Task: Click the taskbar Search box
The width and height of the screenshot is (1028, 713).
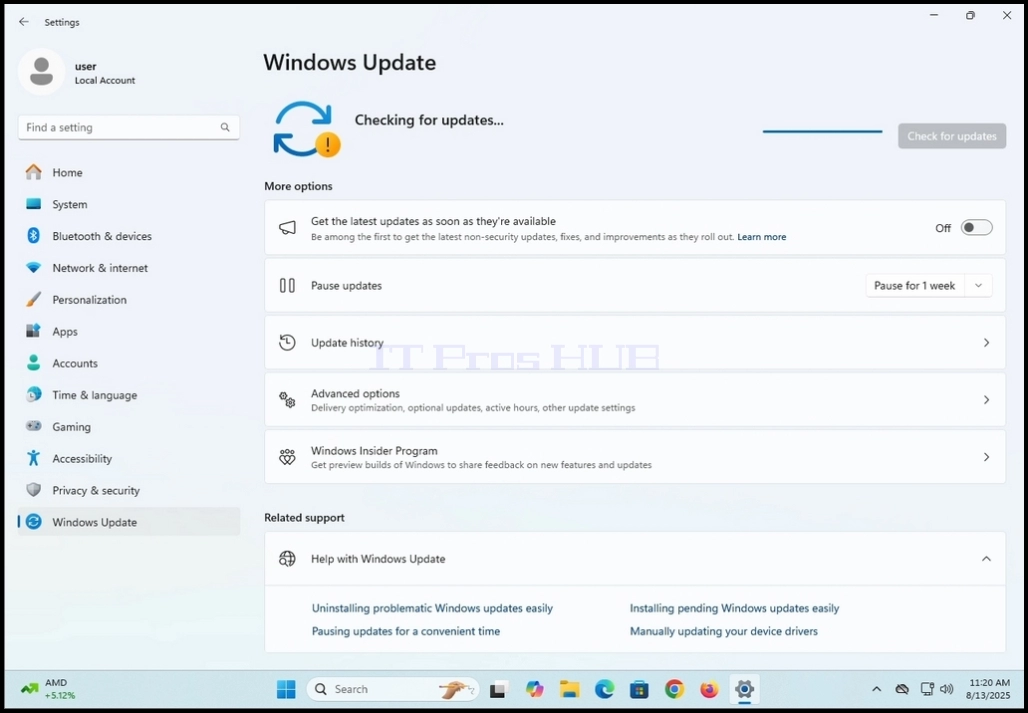Action: point(393,689)
